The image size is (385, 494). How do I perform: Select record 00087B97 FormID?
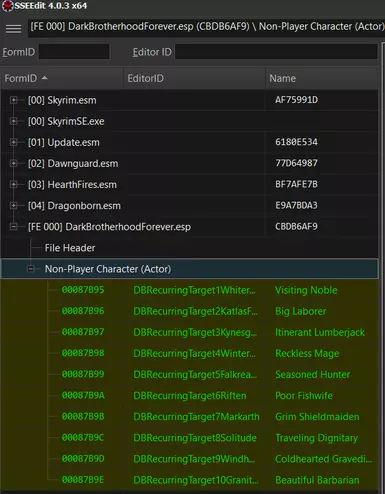point(83,332)
